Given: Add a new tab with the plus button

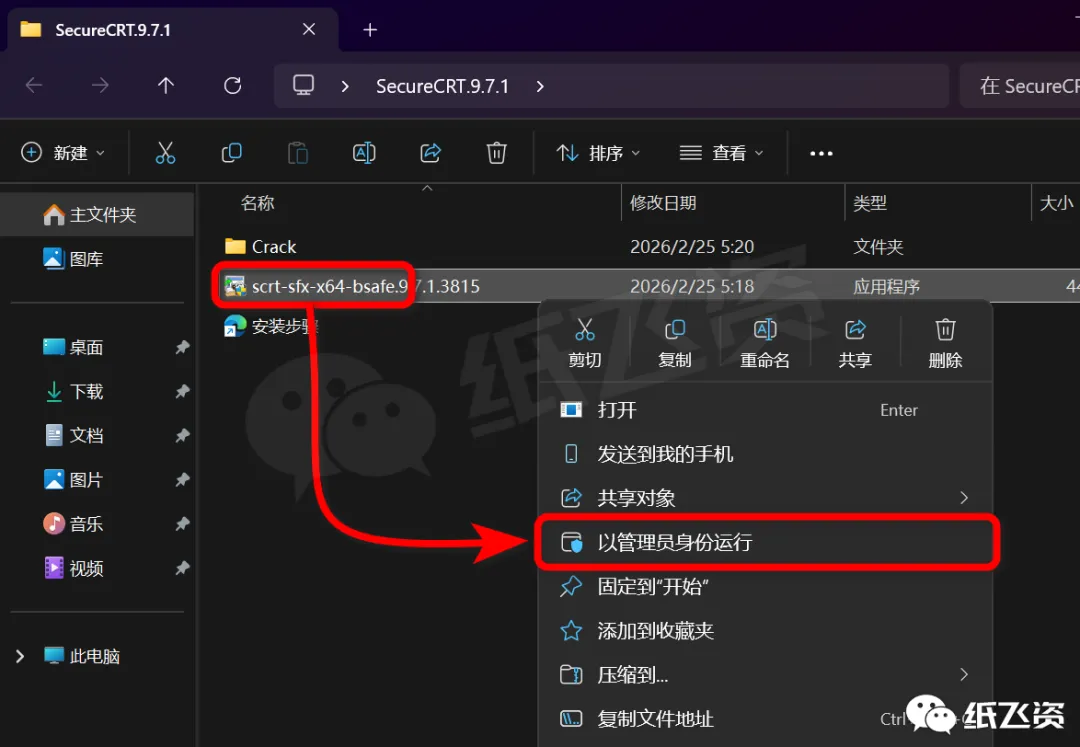Looking at the screenshot, I should click(370, 30).
